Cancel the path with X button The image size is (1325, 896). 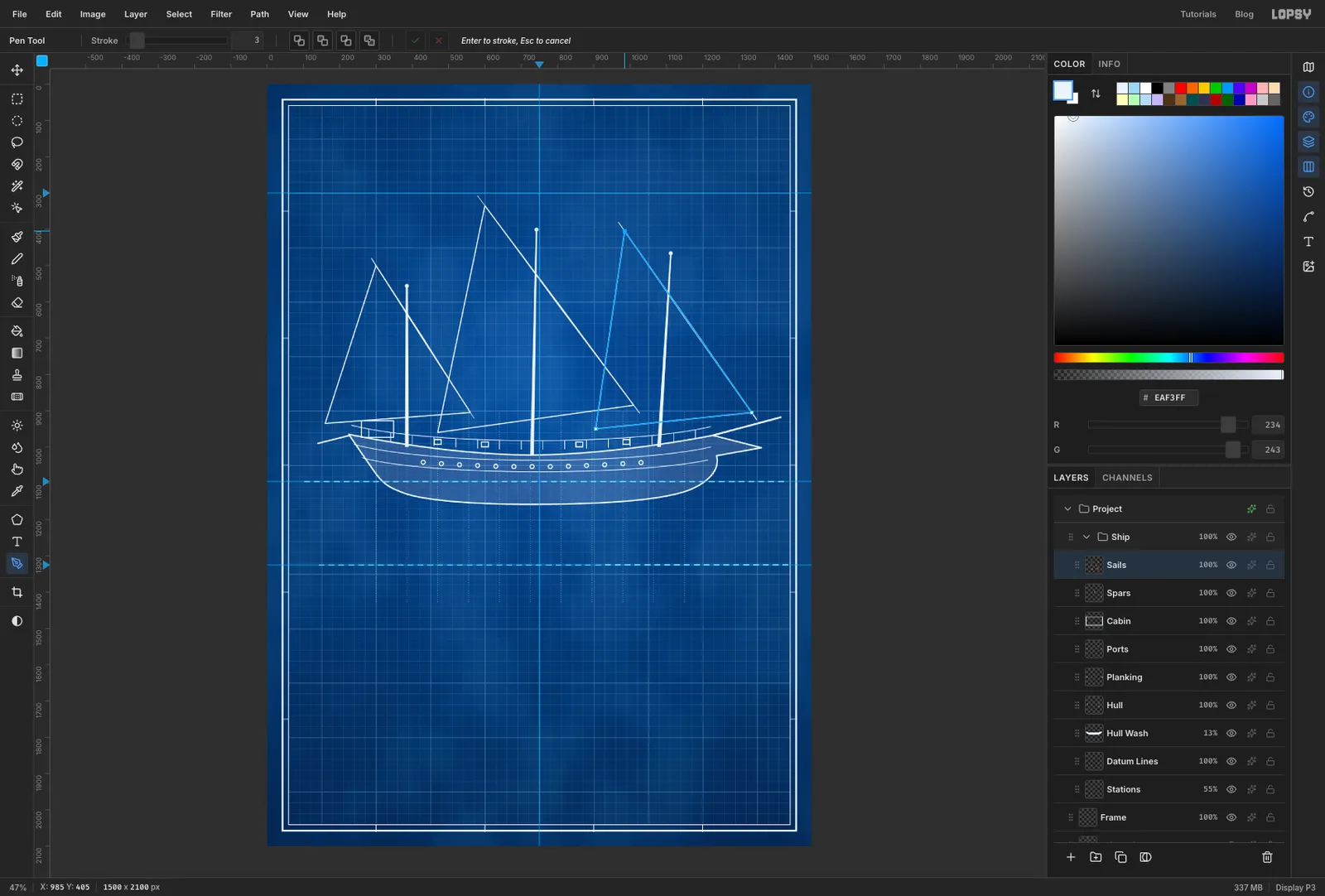click(439, 41)
